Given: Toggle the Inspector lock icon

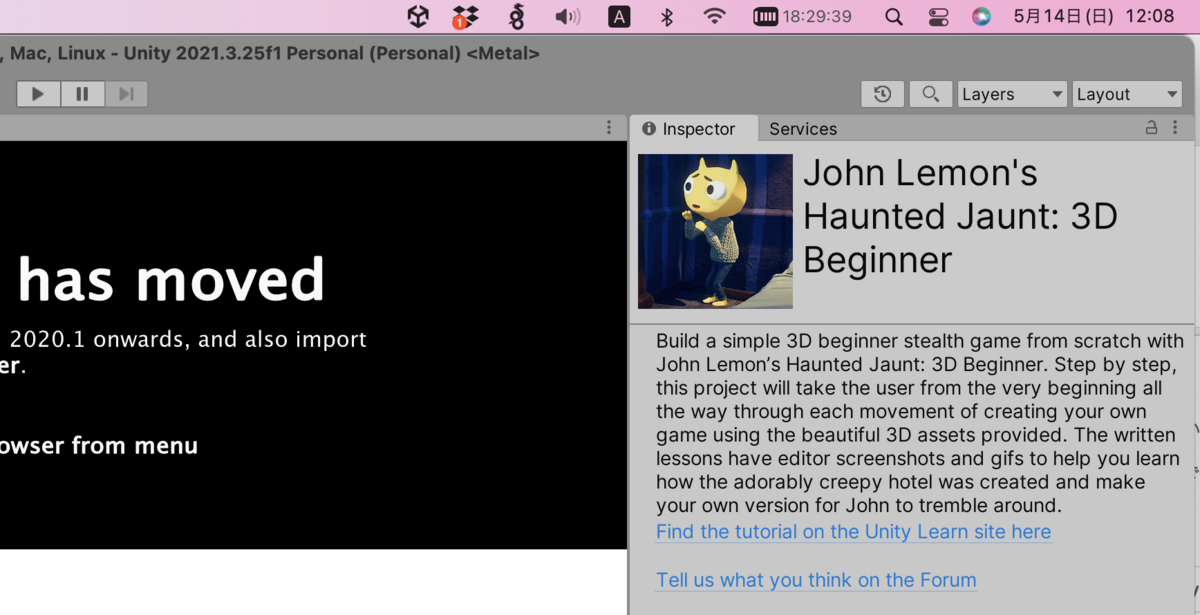Looking at the screenshot, I should (1151, 128).
